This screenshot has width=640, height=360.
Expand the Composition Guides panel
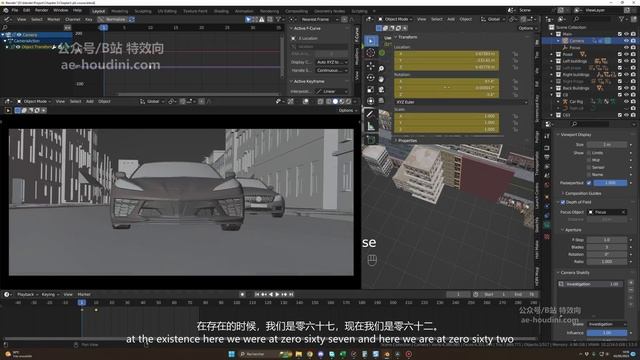click(x=582, y=193)
